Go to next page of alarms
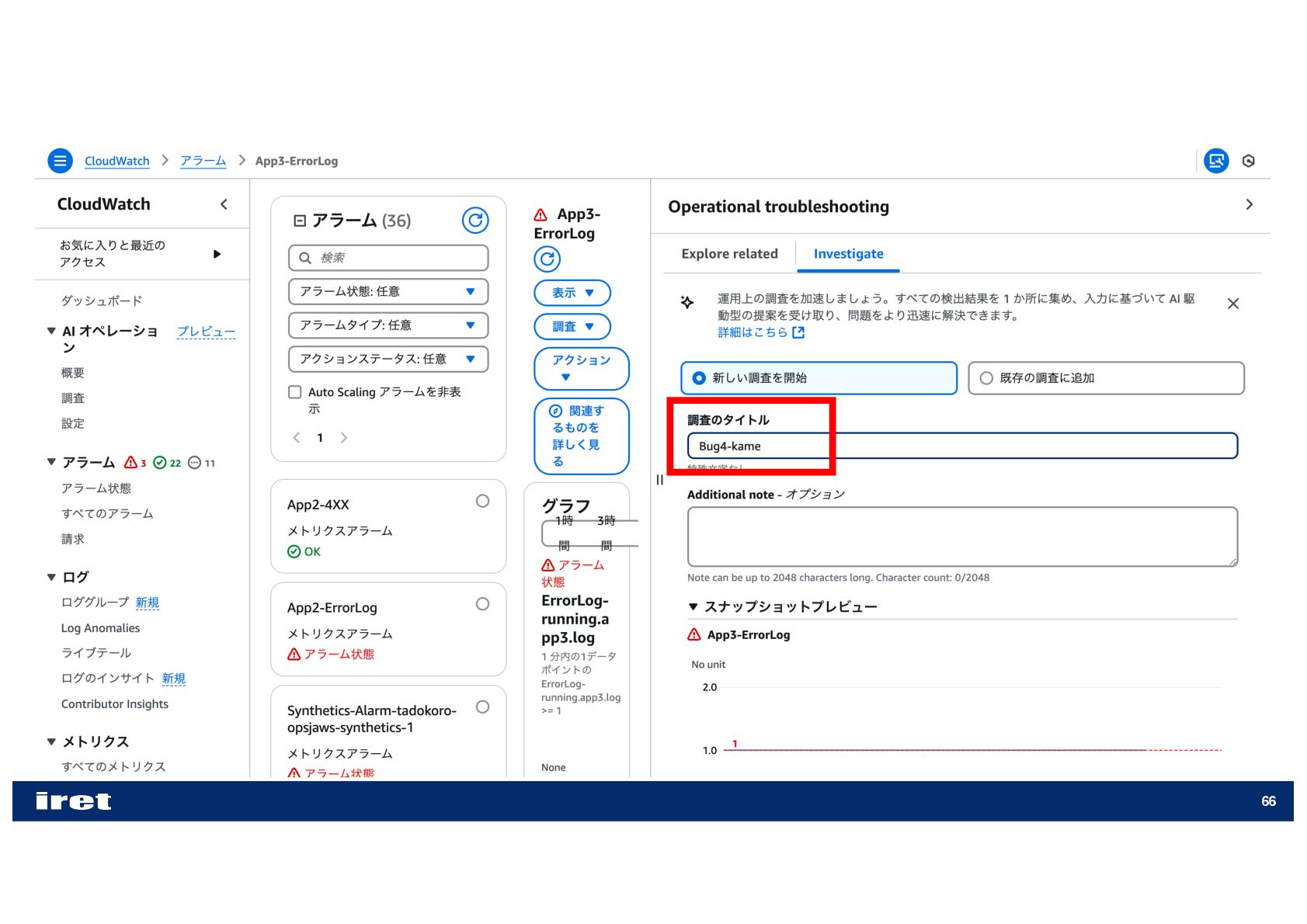 [x=344, y=438]
